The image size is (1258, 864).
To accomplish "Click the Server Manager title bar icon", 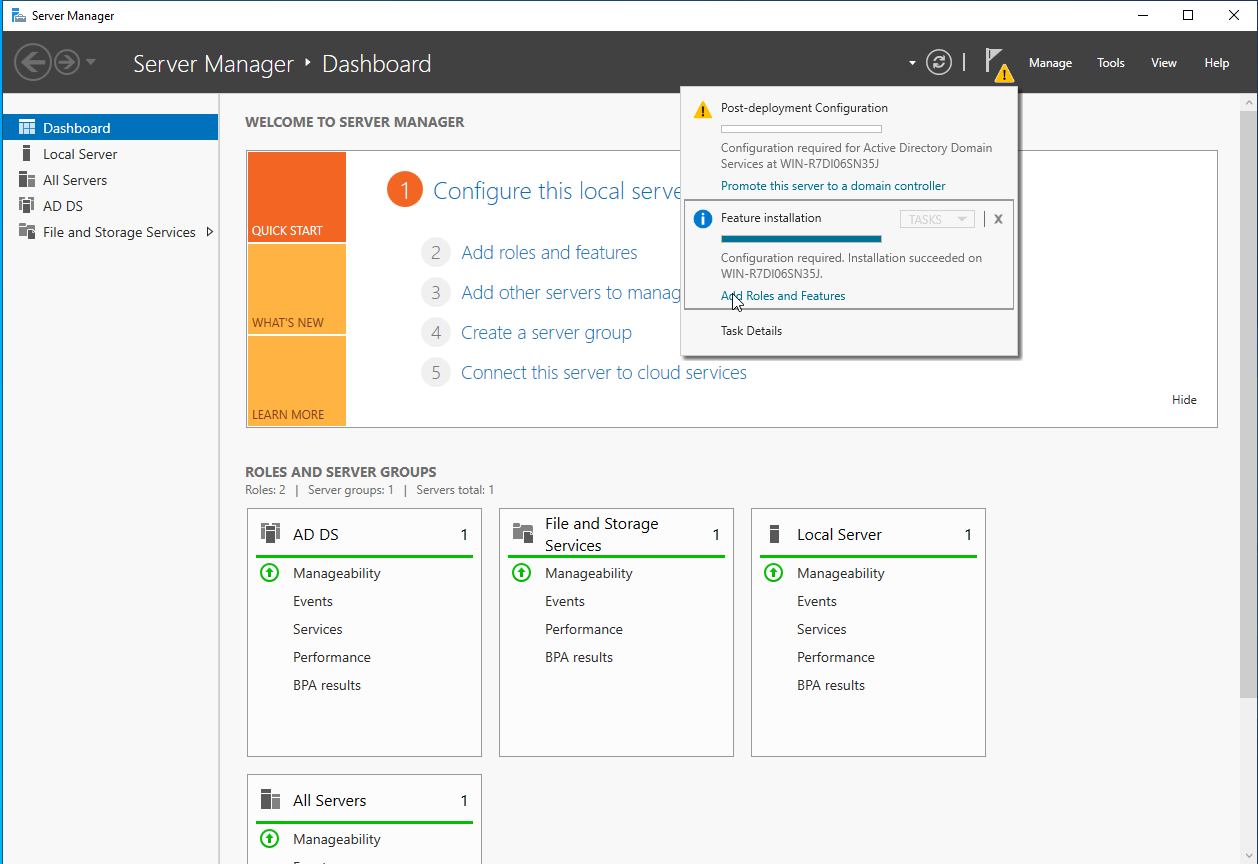I will point(18,15).
